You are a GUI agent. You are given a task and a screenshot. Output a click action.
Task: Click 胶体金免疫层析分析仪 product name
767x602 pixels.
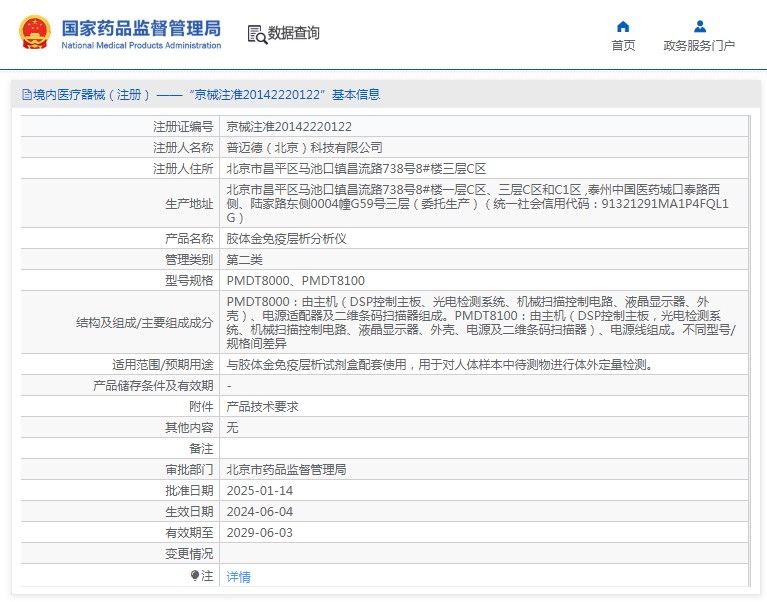(x=286, y=239)
